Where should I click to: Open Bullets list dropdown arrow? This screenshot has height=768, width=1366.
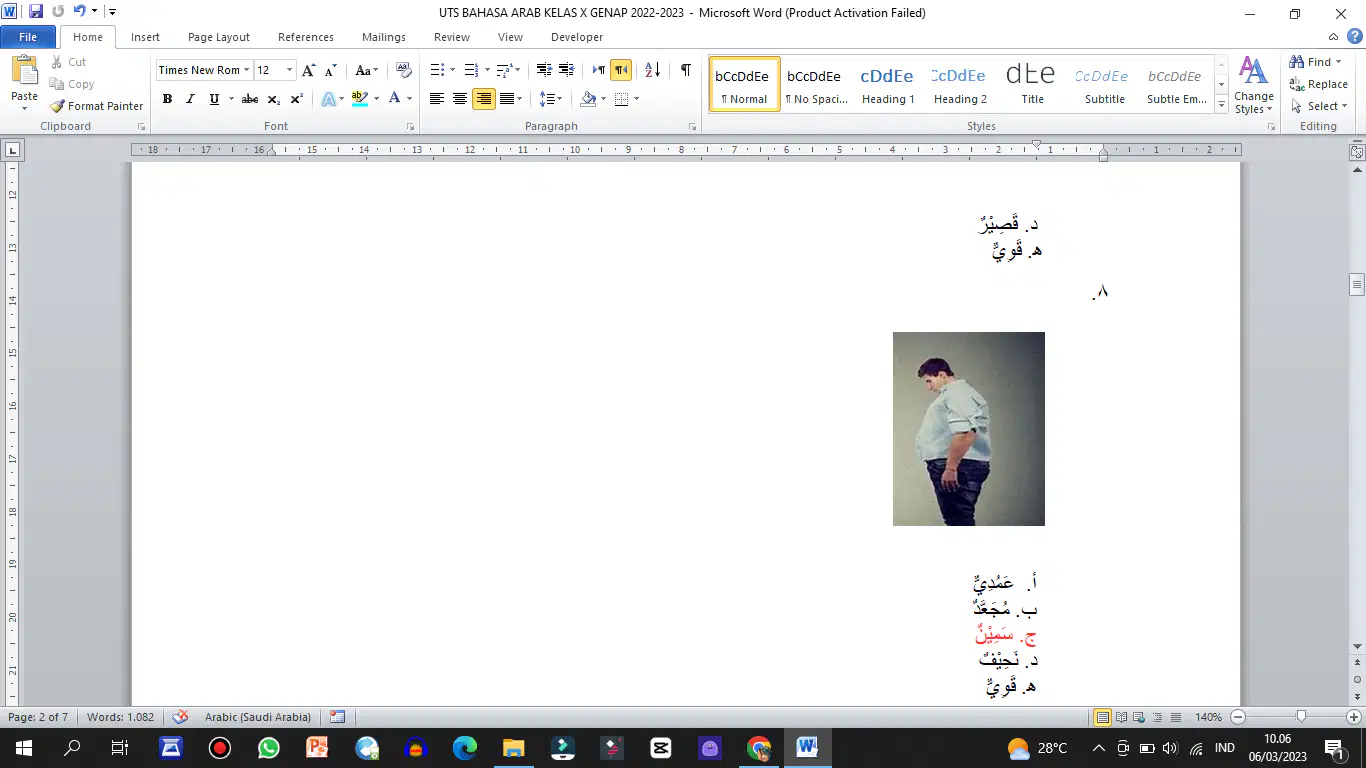point(453,70)
